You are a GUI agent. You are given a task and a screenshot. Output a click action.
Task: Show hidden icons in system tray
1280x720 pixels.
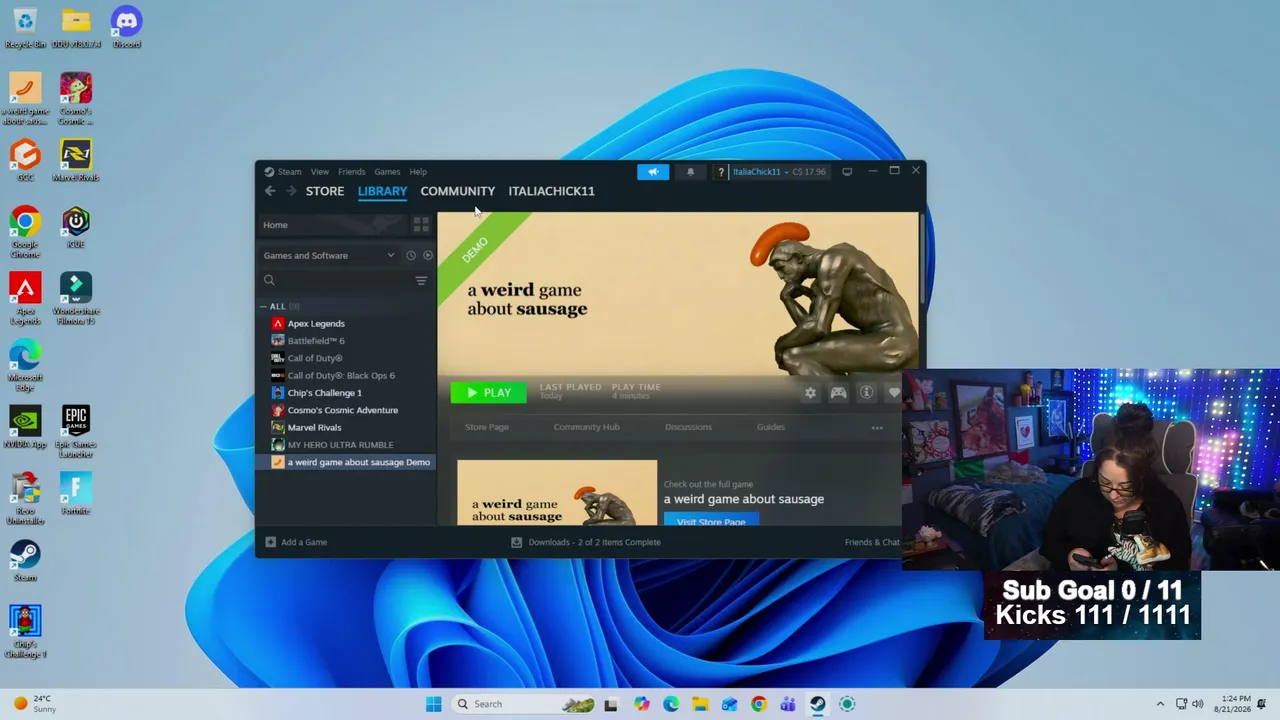point(1160,704)
